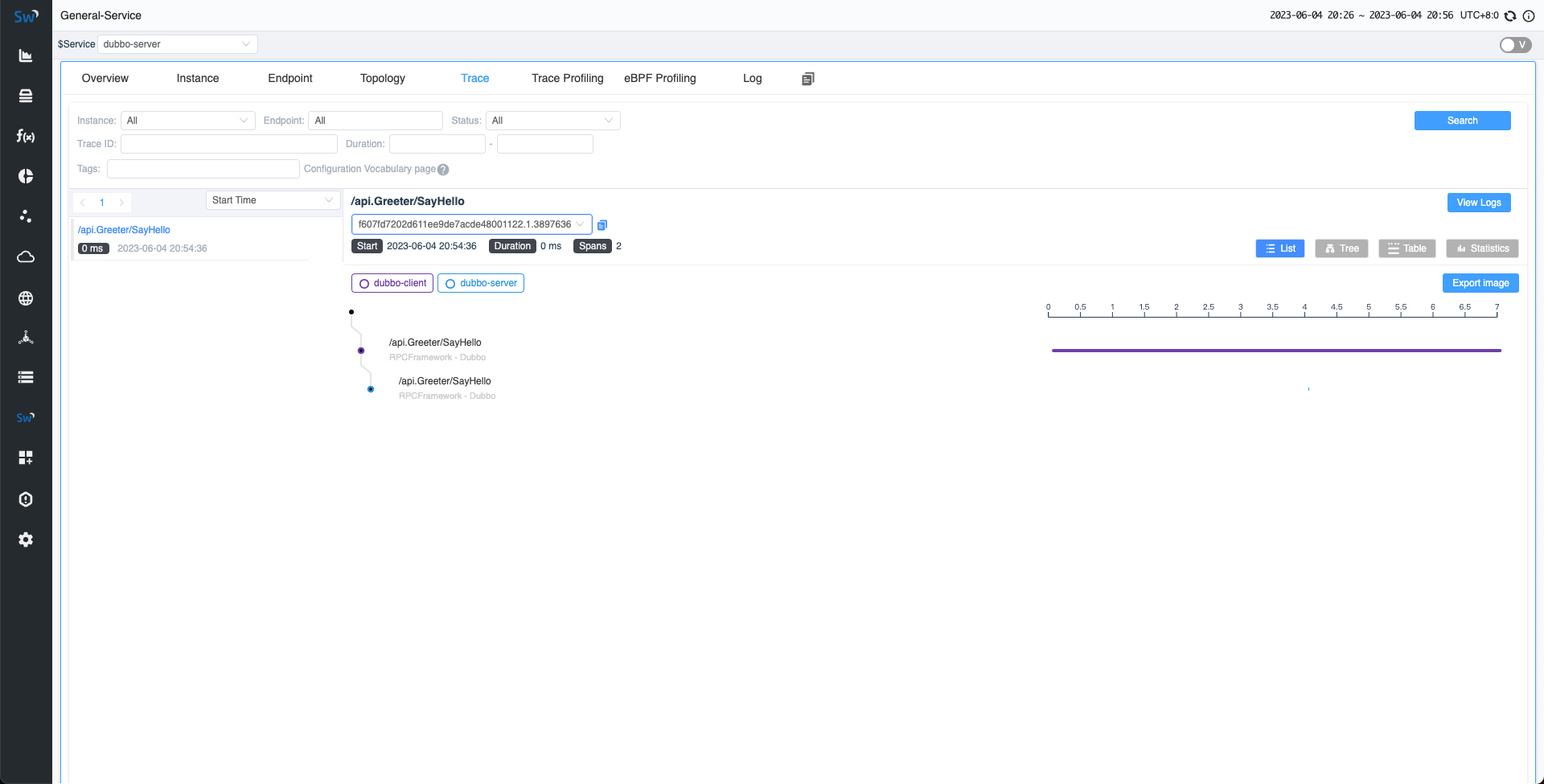Open the settings gear in sidebar
Screen dimensions: 1544x784
pos(26,540)
